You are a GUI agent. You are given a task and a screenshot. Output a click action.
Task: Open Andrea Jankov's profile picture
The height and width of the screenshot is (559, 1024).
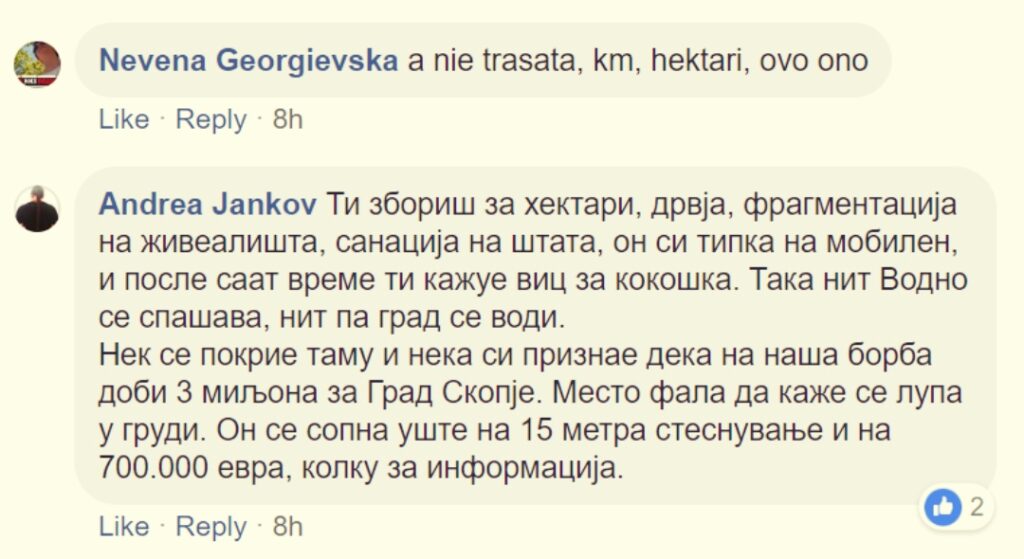(37, 208)
